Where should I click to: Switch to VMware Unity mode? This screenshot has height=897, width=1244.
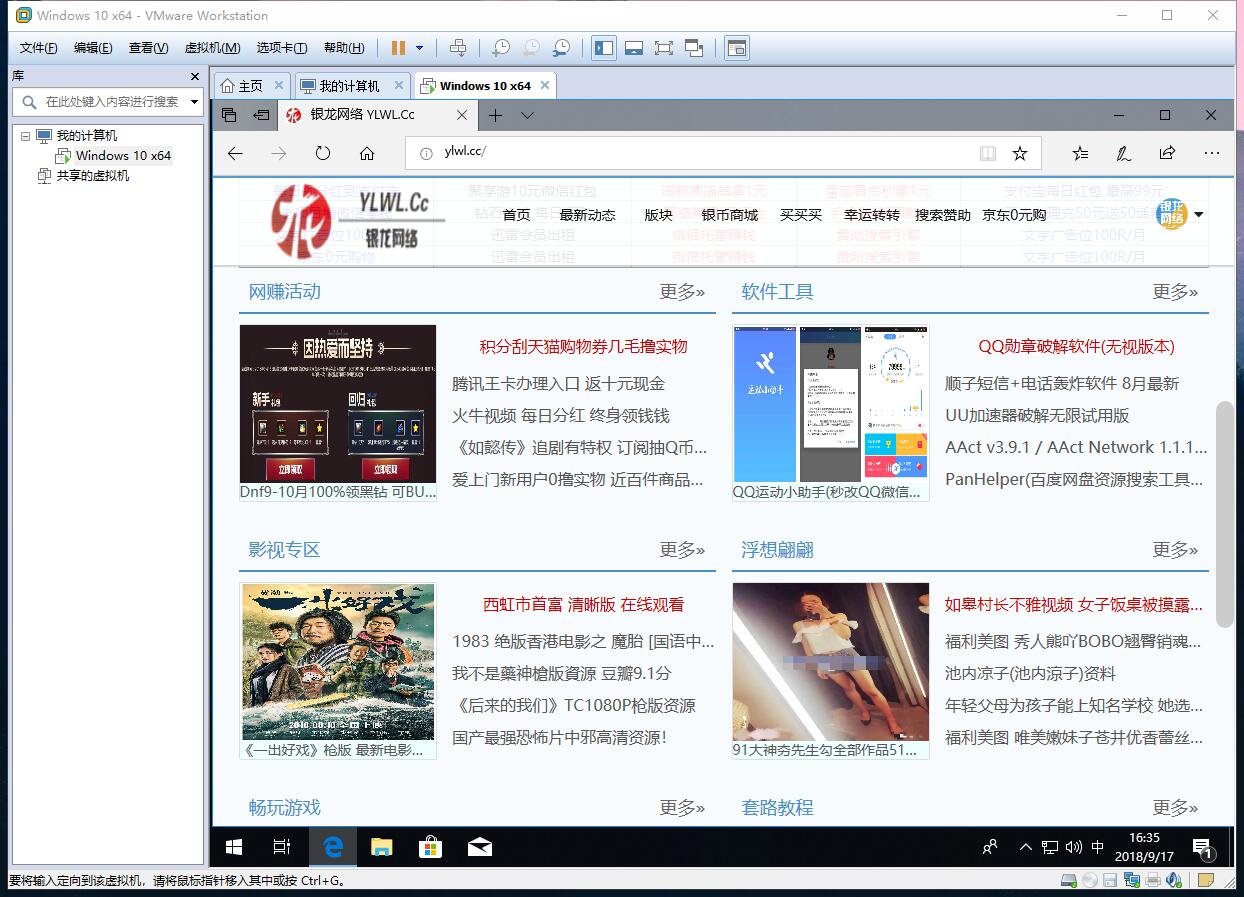(x=694, y=48)
